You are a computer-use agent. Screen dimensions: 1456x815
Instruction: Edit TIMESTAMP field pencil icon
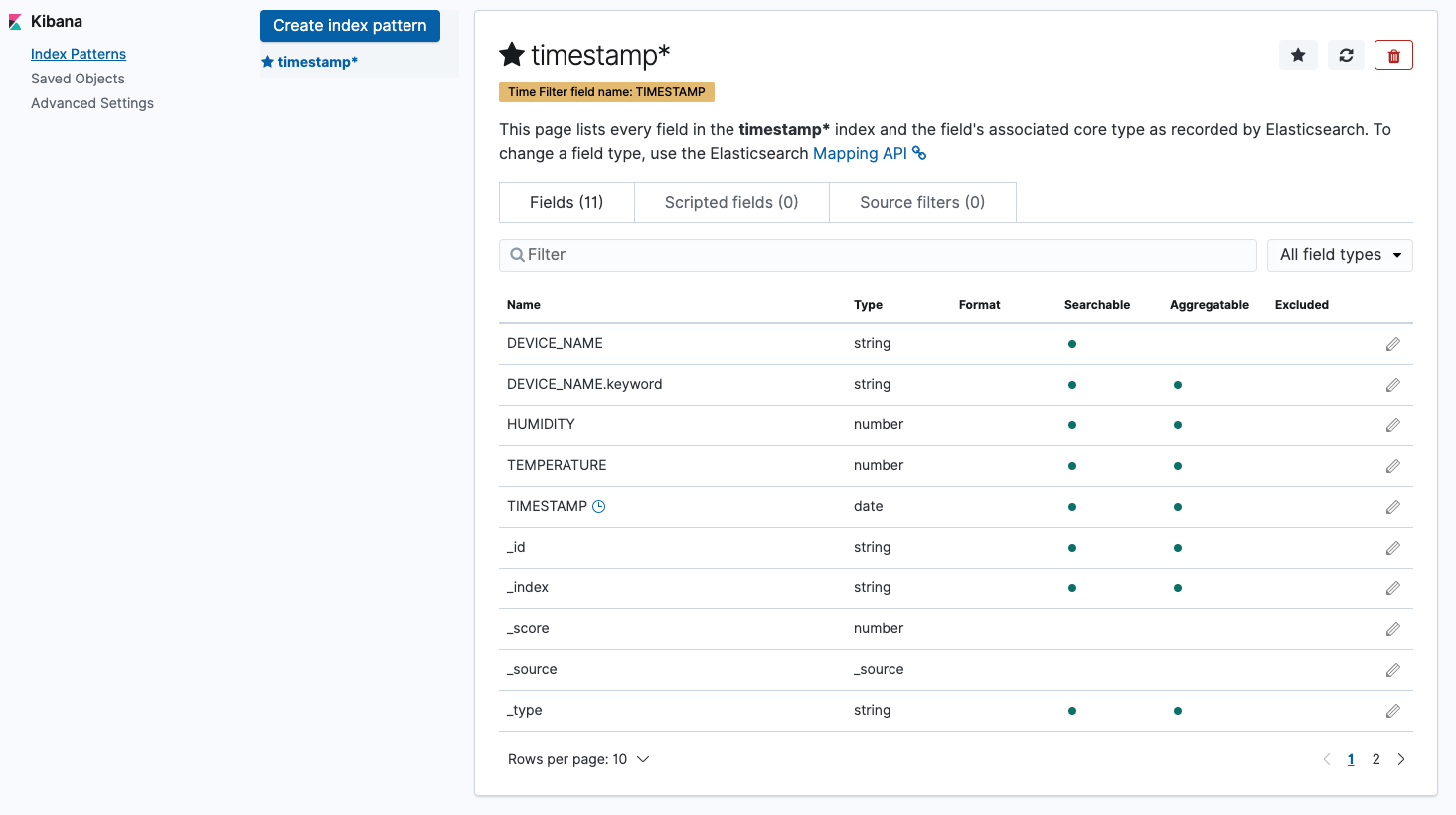[1393, 507]
